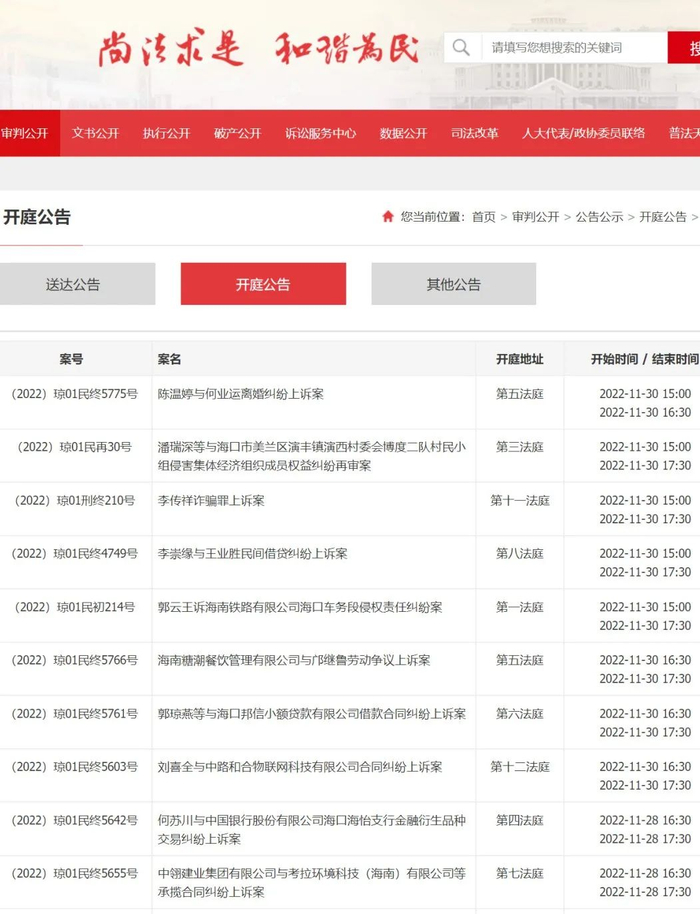Click the home icon in breadcrumb
The width and height of the screenshot is (700, 914).
pyautogui.click(x=388, y=217)
